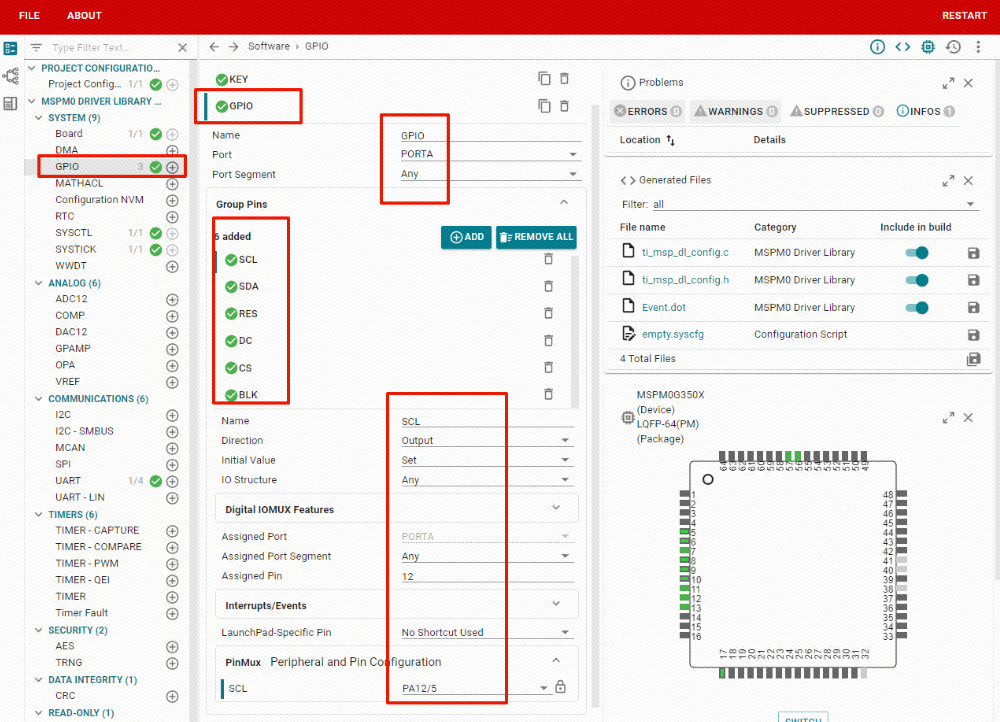Add an SPI module instance
Screen dimensions: 1000x722
coord(172,465)
